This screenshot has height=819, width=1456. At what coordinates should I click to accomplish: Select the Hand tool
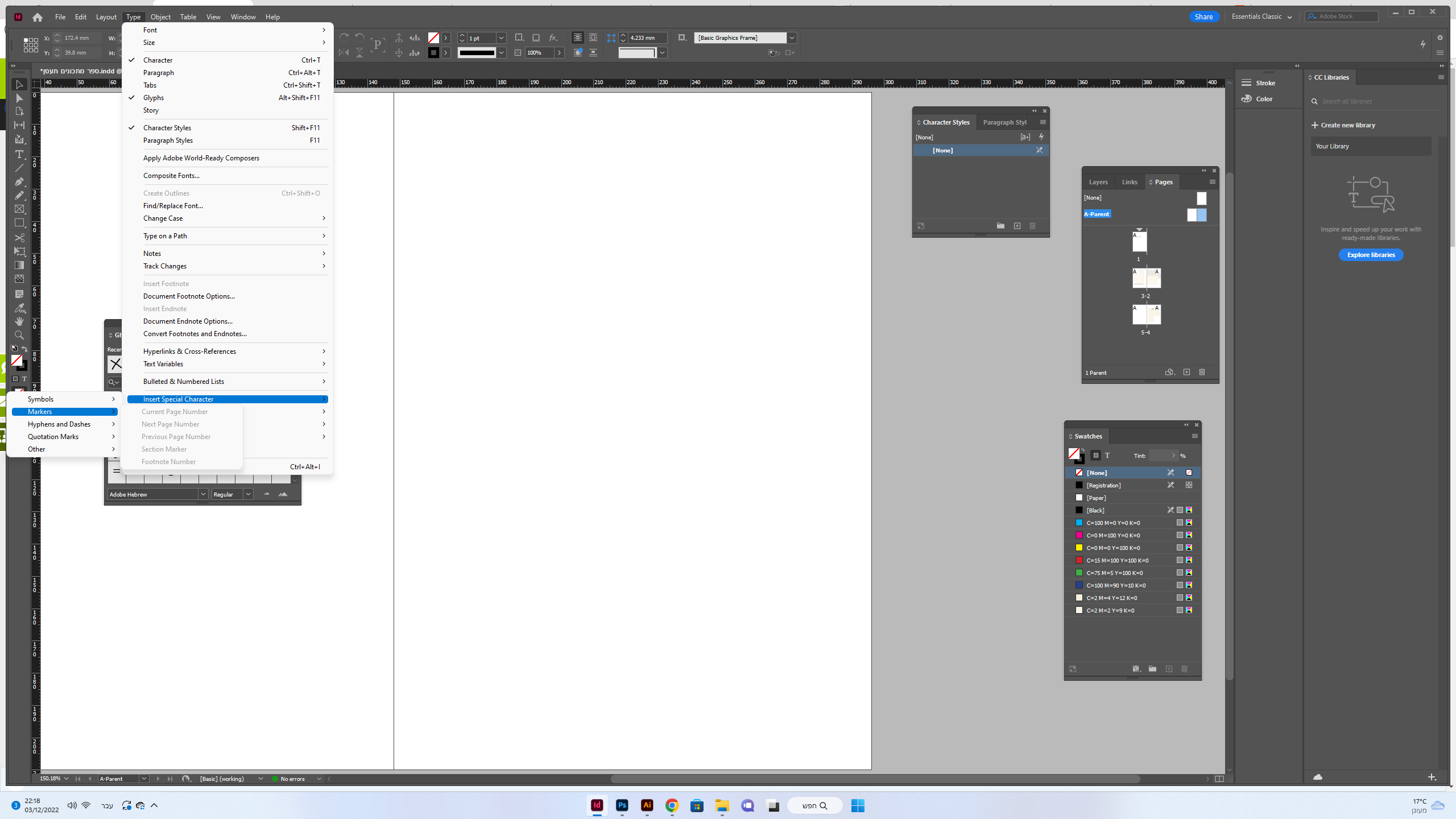pyautogui.click(x=19, y=321)
